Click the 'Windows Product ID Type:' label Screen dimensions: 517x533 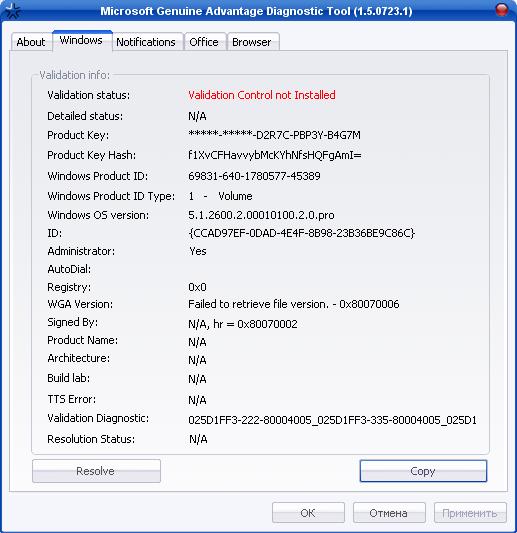point(111,196)
